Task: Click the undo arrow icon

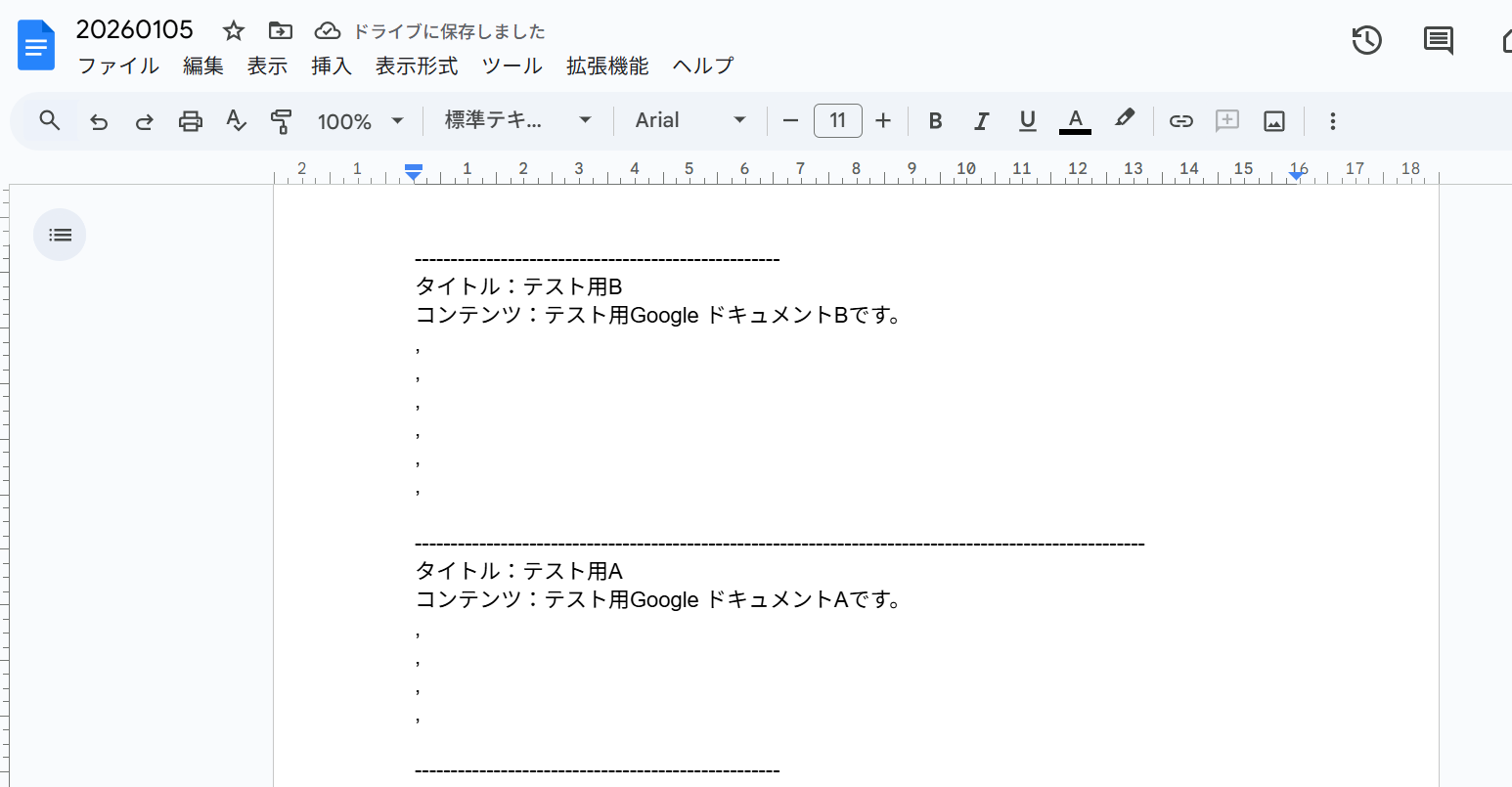Action: click(x=99, y=121)
